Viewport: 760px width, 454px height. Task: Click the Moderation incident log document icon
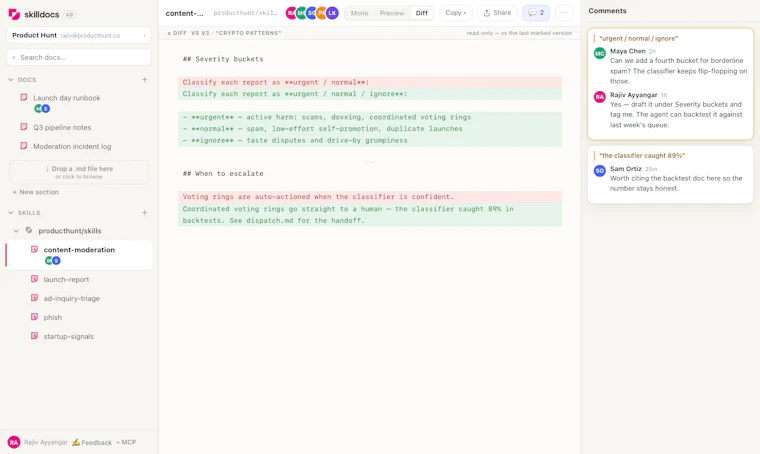(23, 146)
